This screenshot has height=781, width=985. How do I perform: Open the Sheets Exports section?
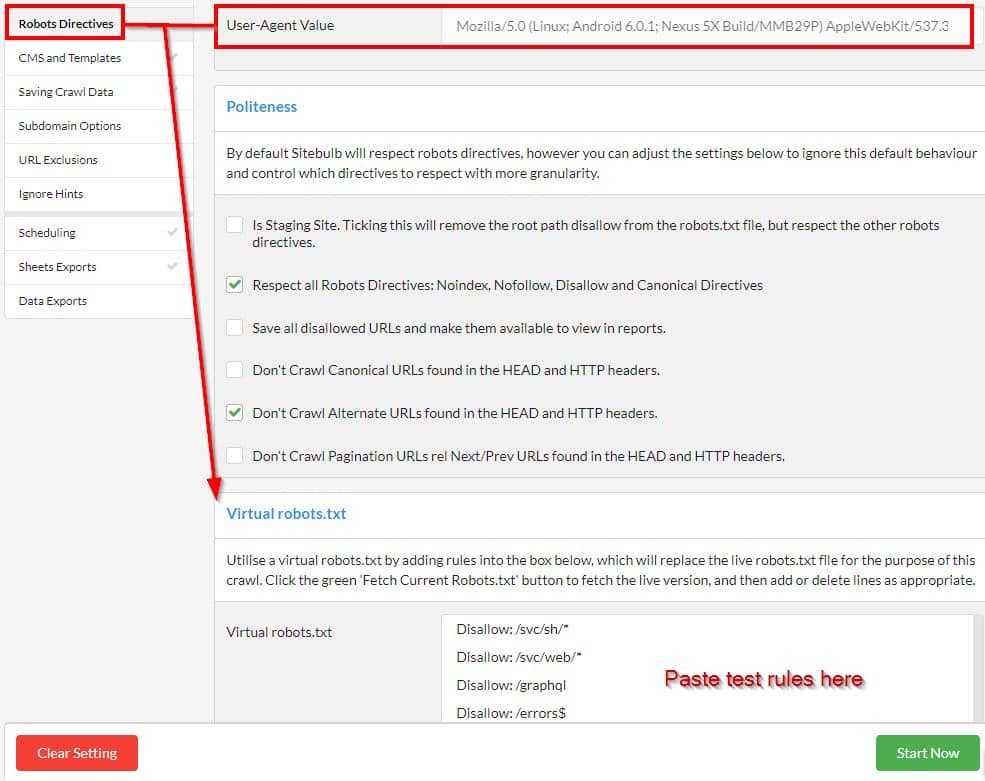(x=99, y=267)
